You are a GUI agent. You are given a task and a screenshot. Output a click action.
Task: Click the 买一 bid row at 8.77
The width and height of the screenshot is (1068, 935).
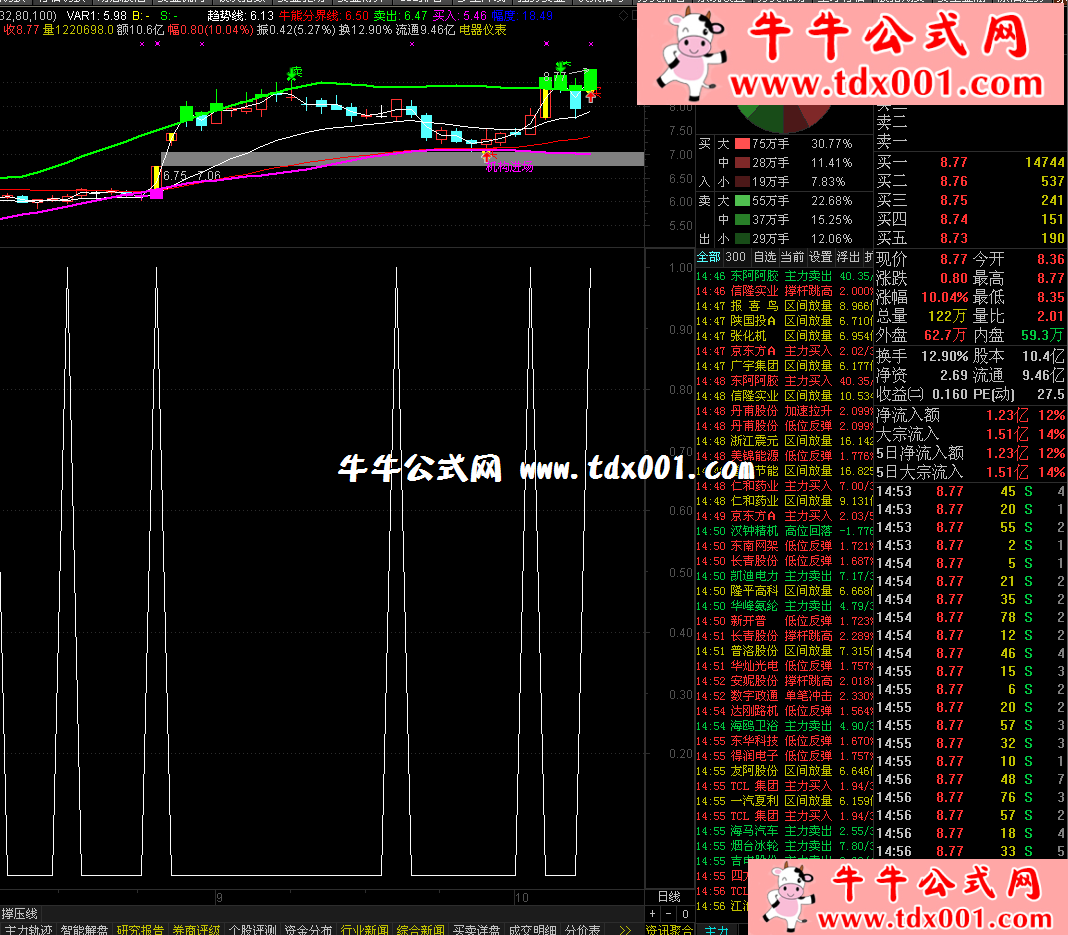970,162
